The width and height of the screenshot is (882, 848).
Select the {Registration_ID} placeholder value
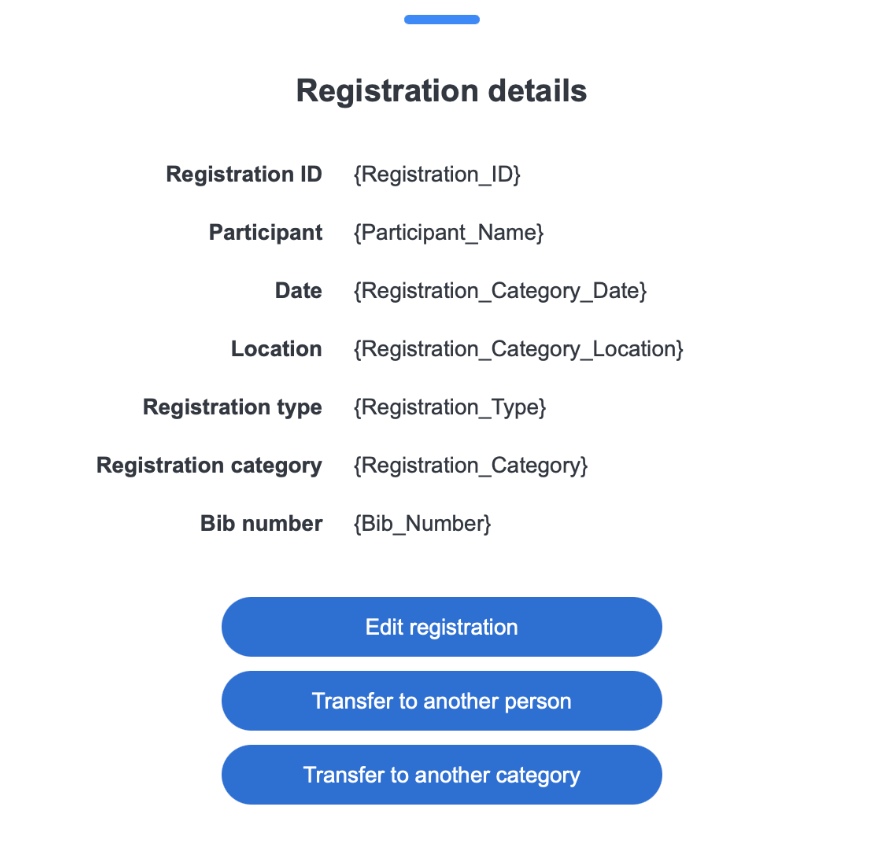(x=437, y=175)
